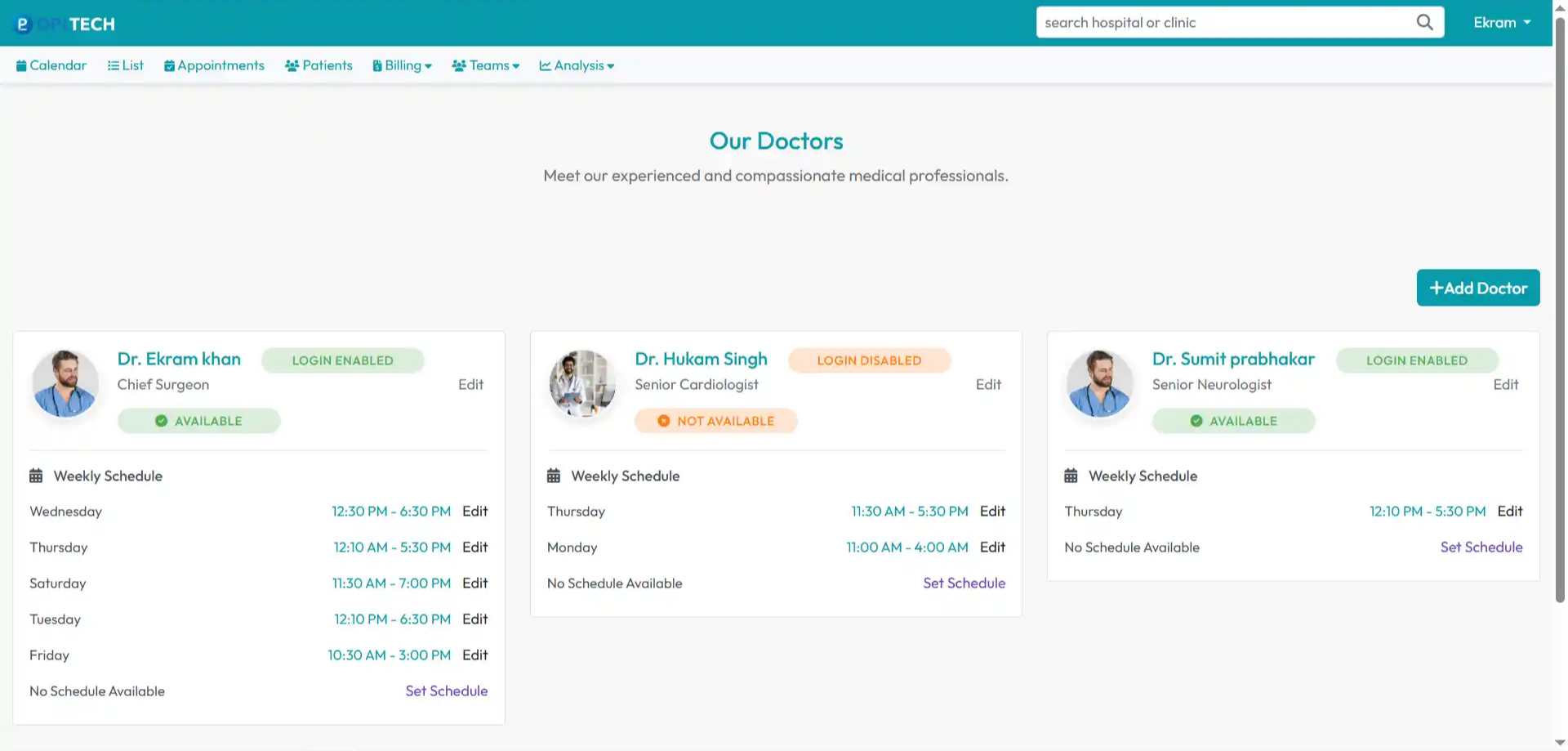1568x751 pixels.
Task: Open the List view
Action: tap(125, 65)
